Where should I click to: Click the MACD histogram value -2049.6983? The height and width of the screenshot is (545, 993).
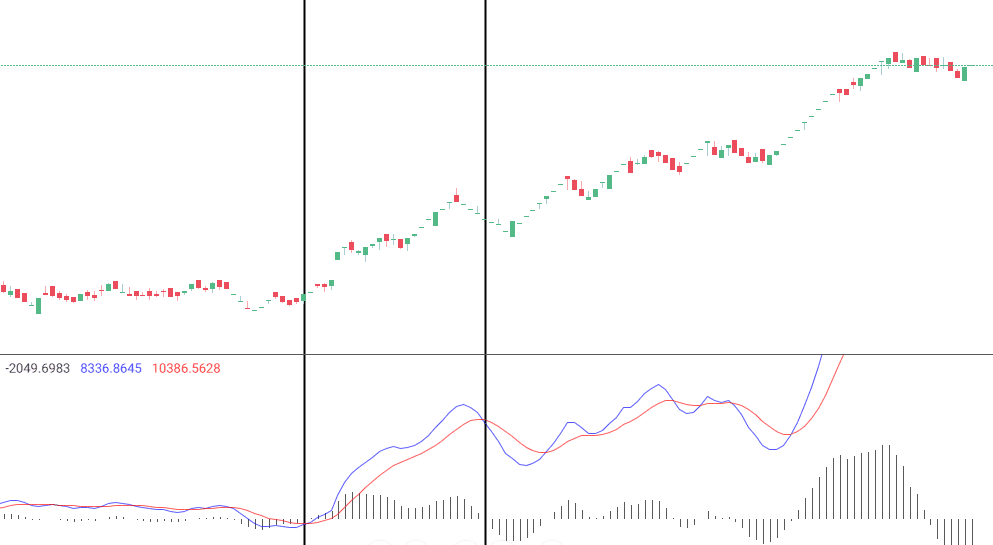pyautogui.click(x=37, y=368)
